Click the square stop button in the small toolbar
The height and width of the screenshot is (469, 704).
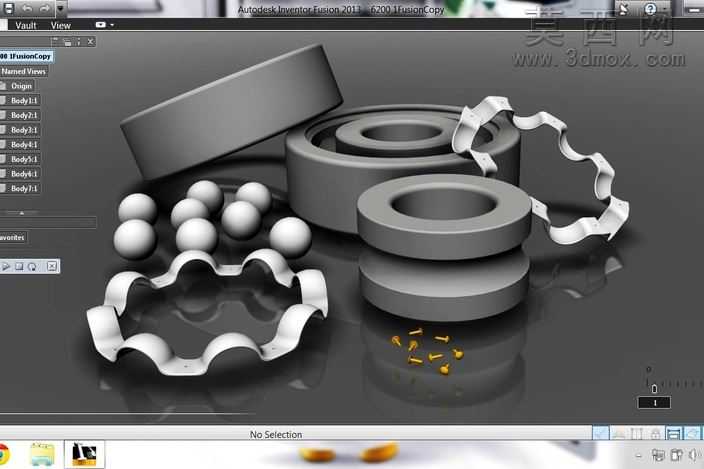19,267
